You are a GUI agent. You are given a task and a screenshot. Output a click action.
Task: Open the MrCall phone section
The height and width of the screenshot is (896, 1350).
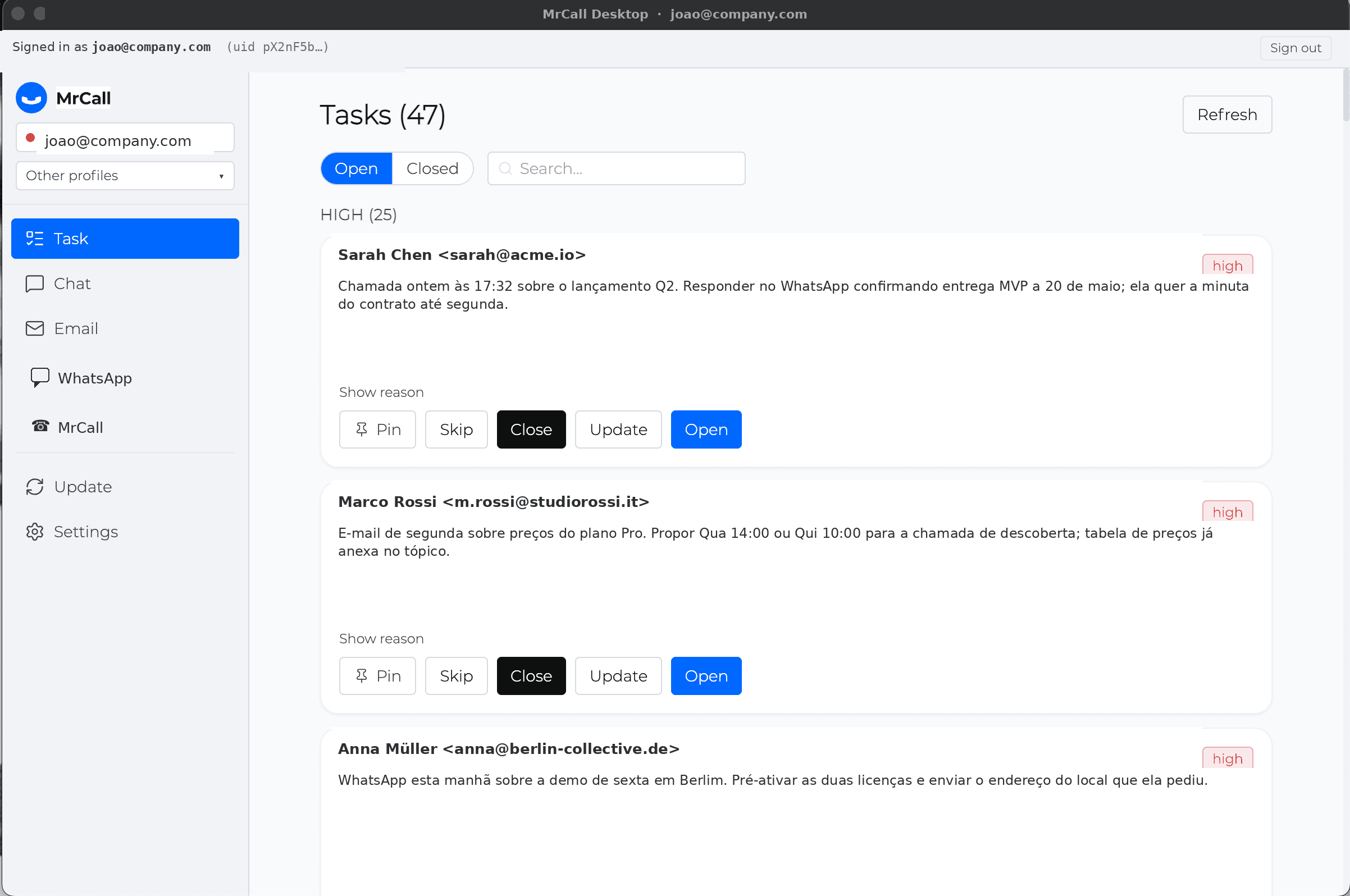tap(125, 427)
